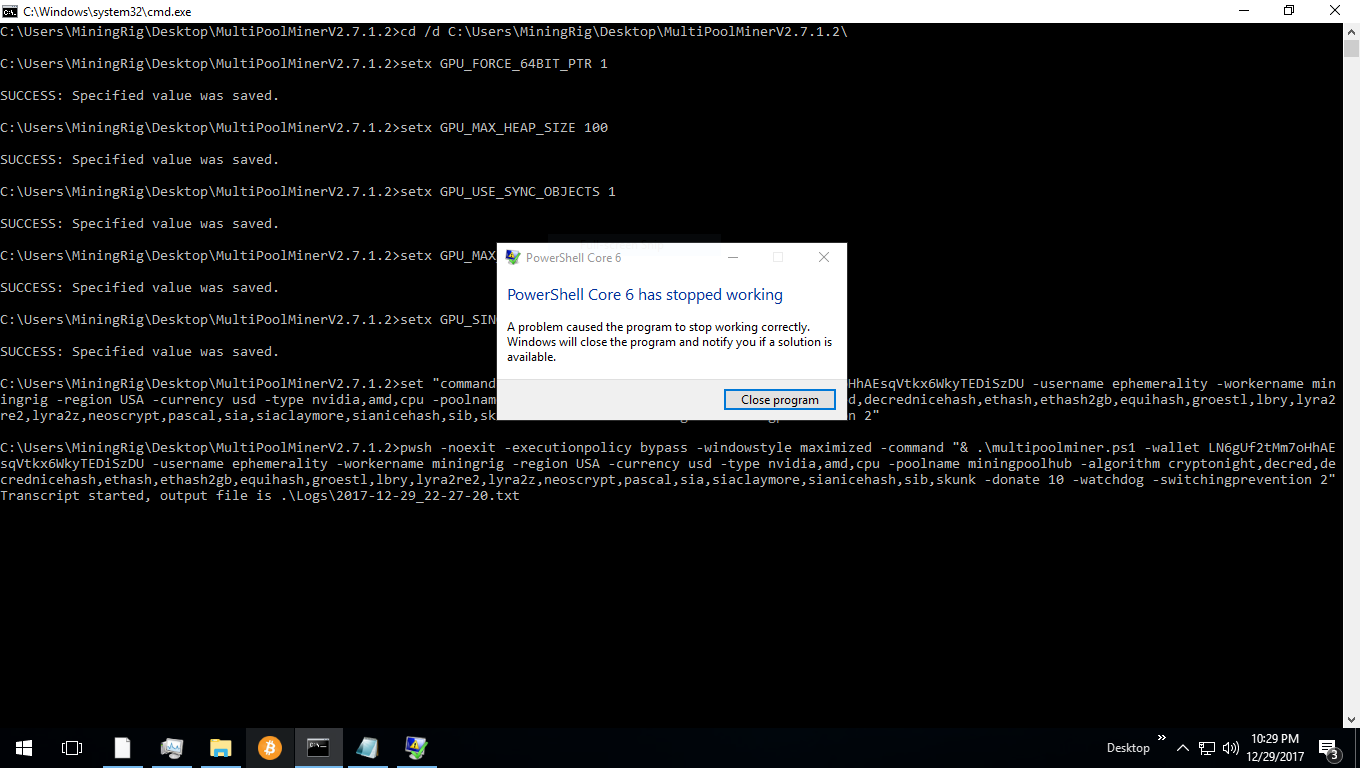Click the Desktop toolbar label
Viewport: 1360px width, 768px height.
tap(1128, 747)
